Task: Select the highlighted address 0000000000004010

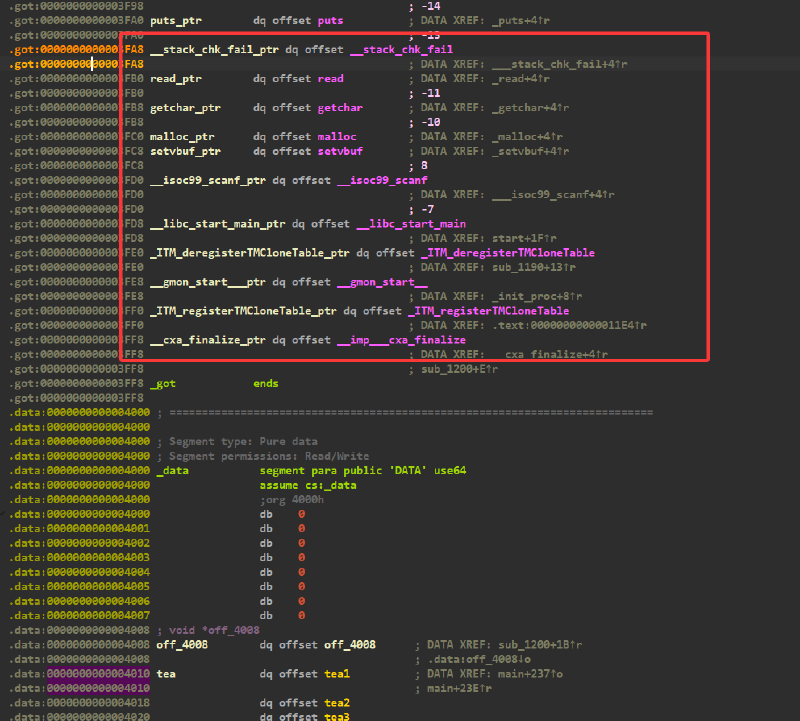Action: 98,674
